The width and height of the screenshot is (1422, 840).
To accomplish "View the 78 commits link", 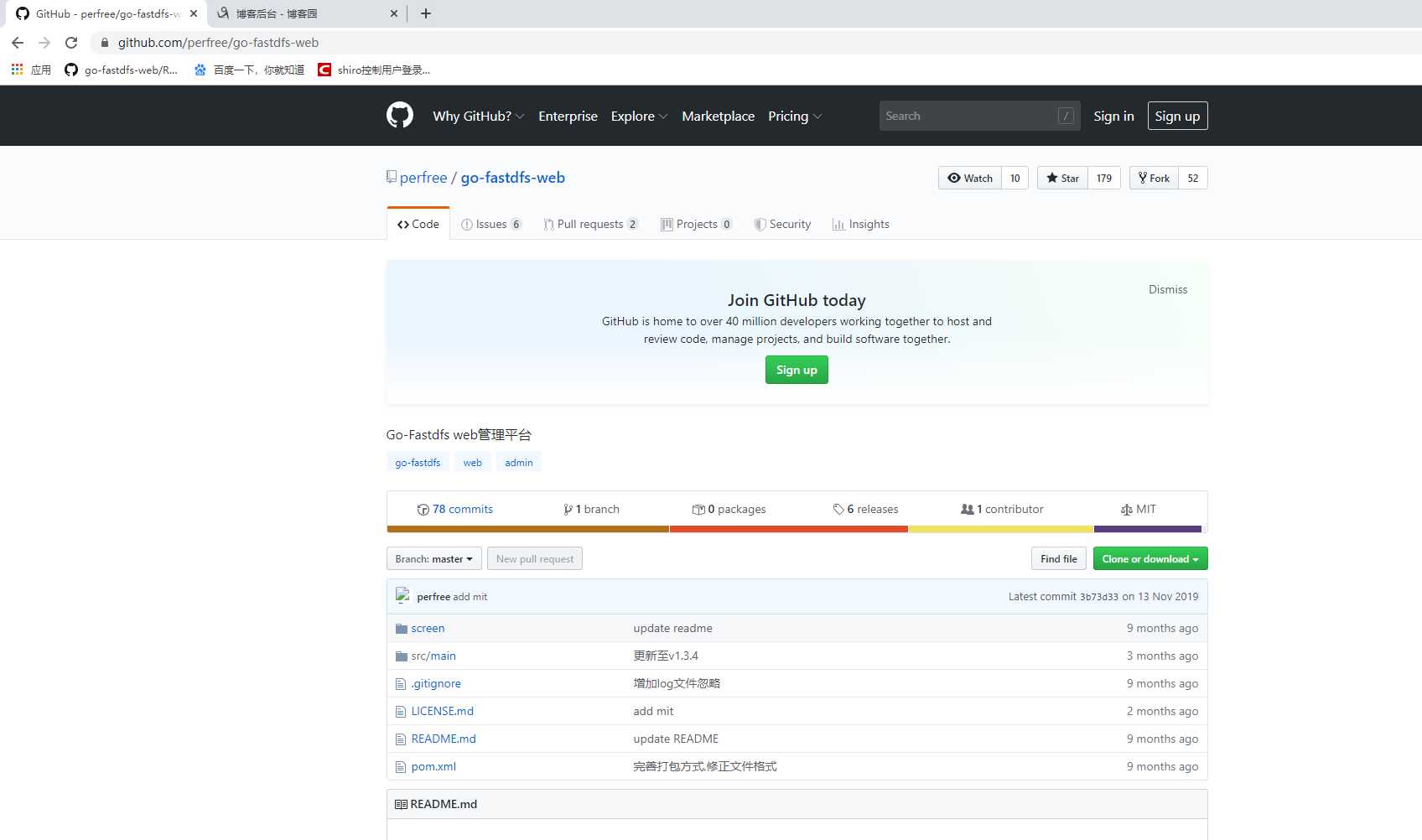I will pyautogui.click(x=455, y=509).
